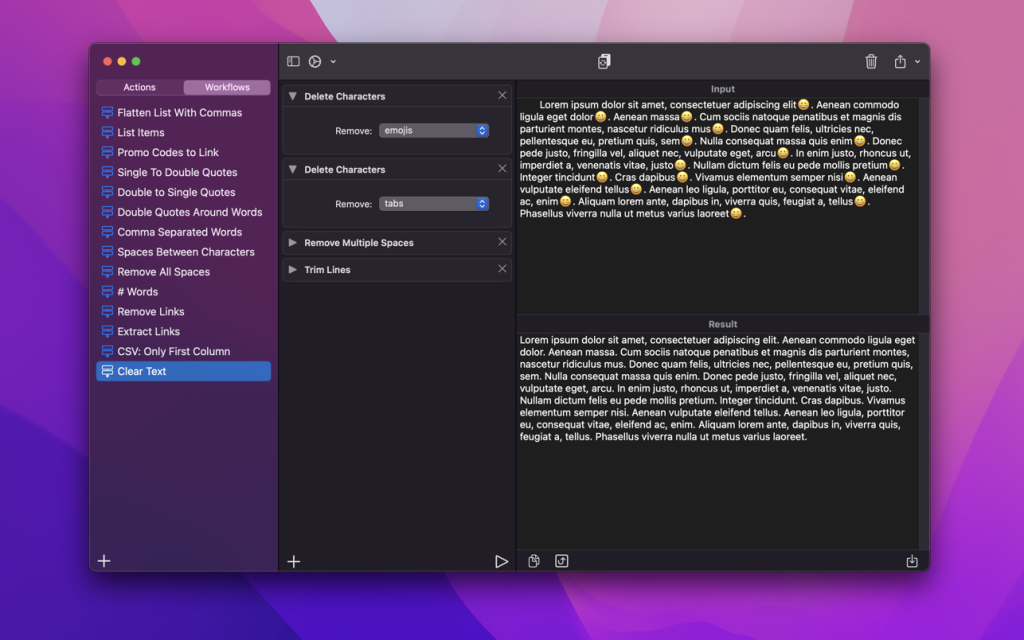Open the Trash icon to delete the workflow
The image size is (1024, 640).
point(871,61)
